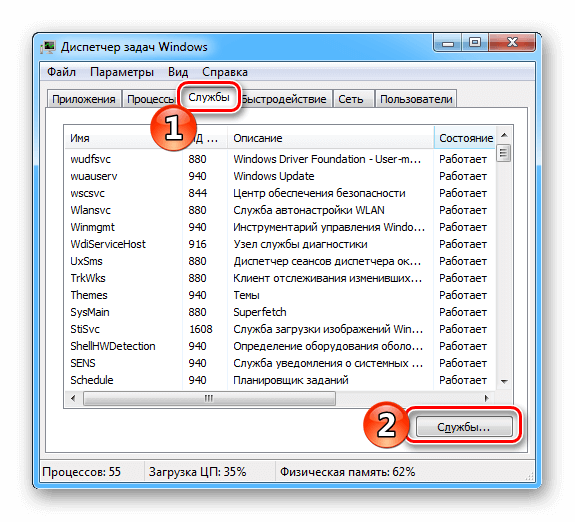The height and width of the screenshot is (522, 575).
Task: Select the TrkWks service row
Action: pos(281,278)
